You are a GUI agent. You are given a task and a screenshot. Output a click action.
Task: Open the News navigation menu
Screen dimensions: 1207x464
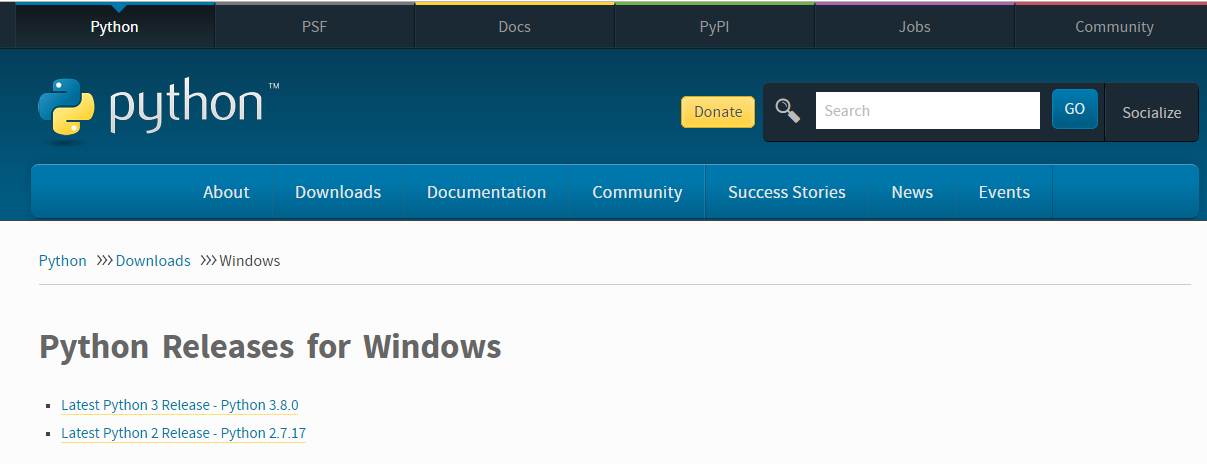(912, 192)
